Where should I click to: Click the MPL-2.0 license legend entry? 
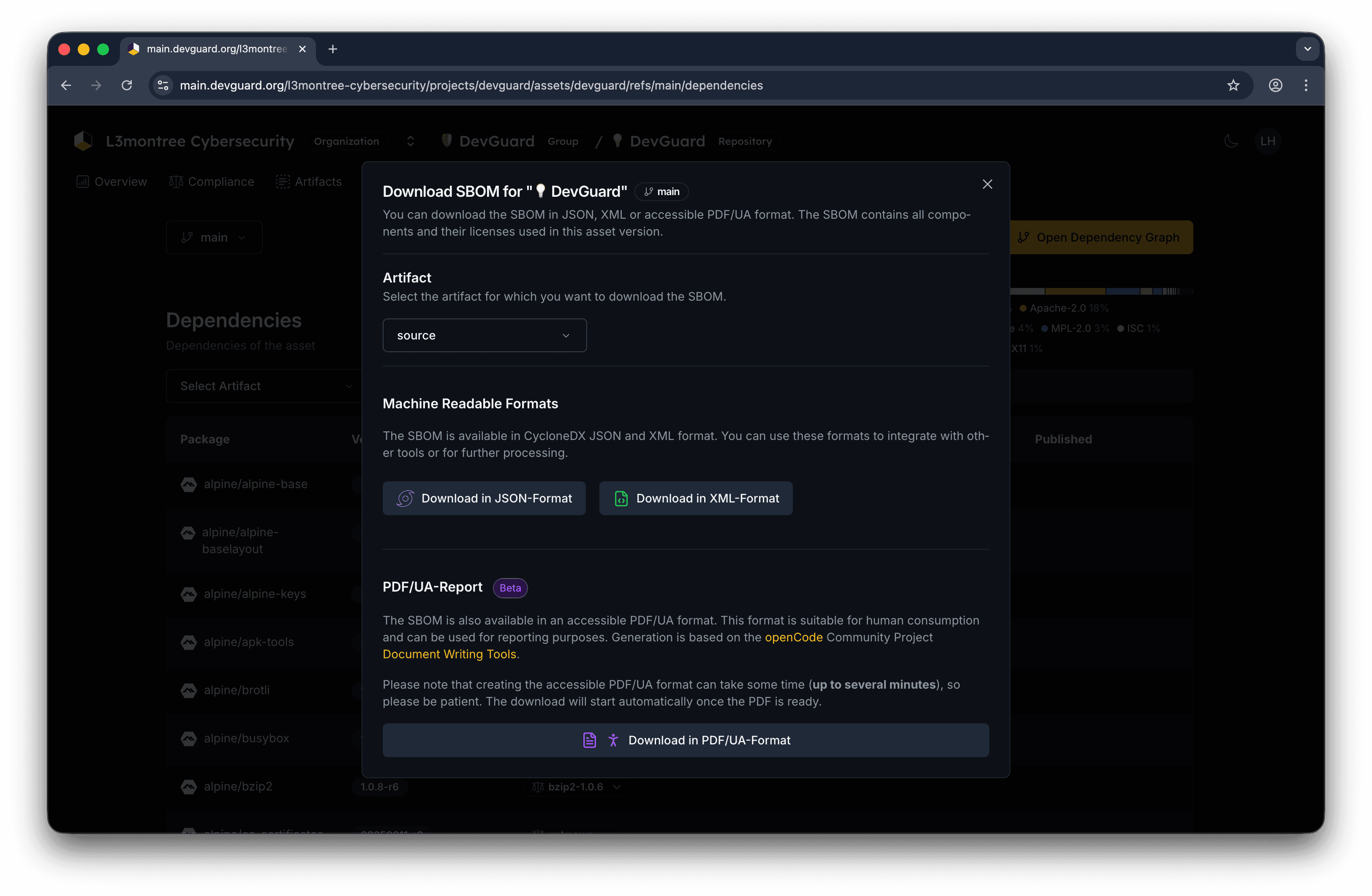click(1075, 329)
